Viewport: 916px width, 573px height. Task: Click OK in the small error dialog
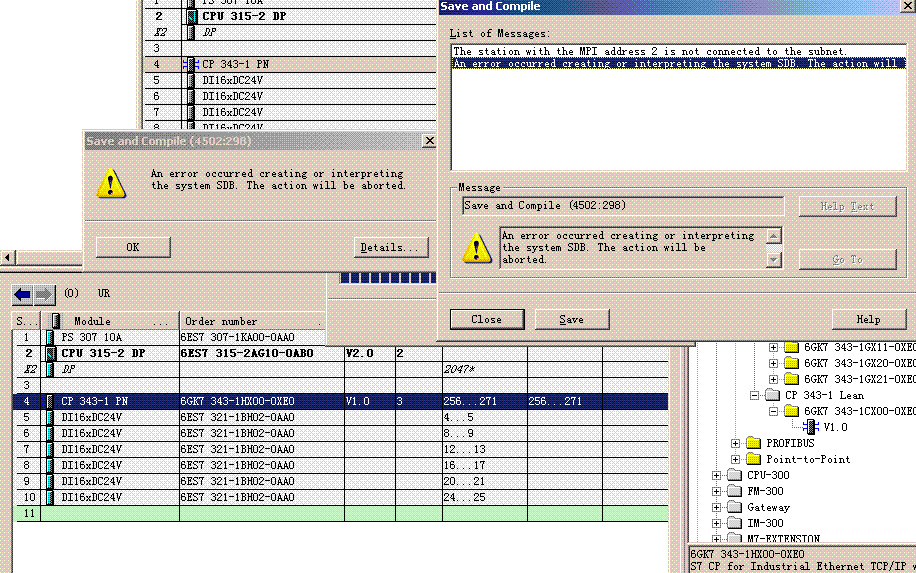[133, 247]
